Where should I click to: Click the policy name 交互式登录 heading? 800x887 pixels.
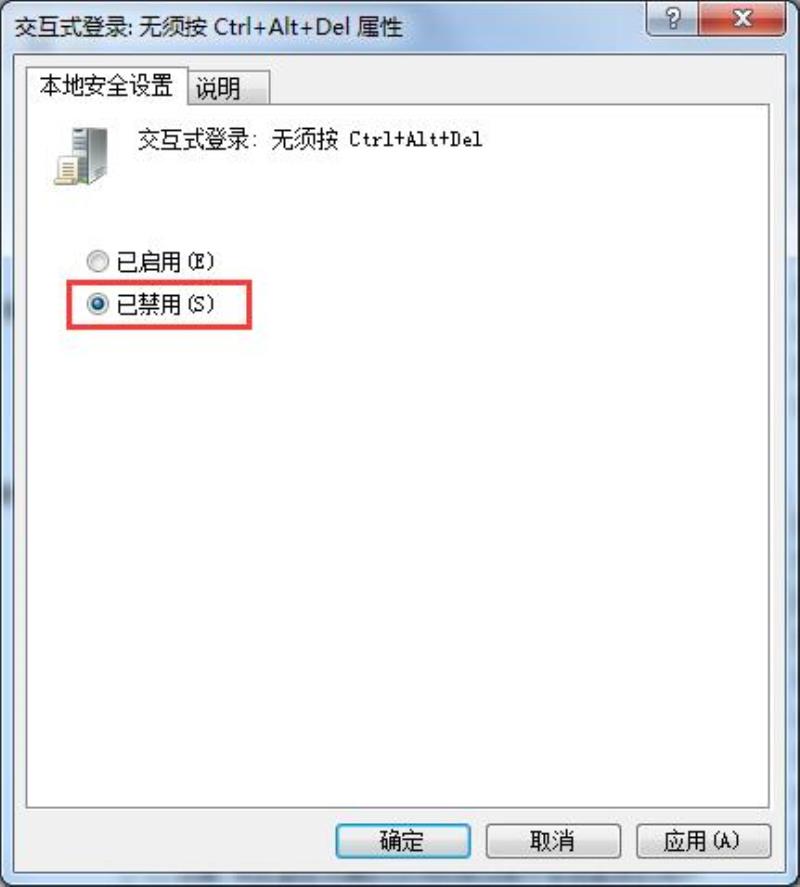click(193, 139)
